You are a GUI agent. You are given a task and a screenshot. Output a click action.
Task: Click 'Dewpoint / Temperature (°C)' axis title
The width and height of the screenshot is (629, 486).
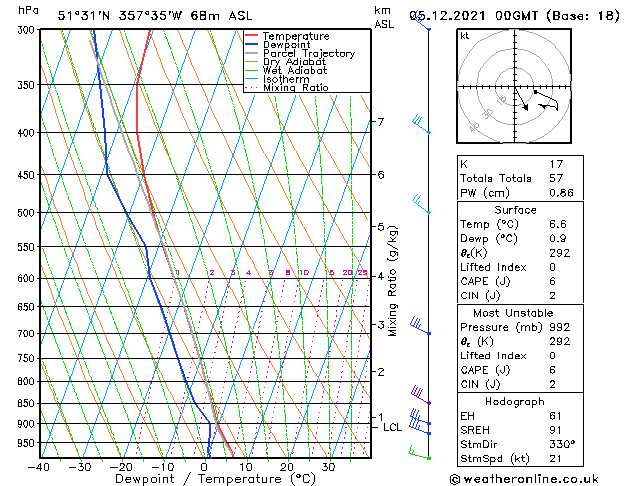(x=215, y=479)
